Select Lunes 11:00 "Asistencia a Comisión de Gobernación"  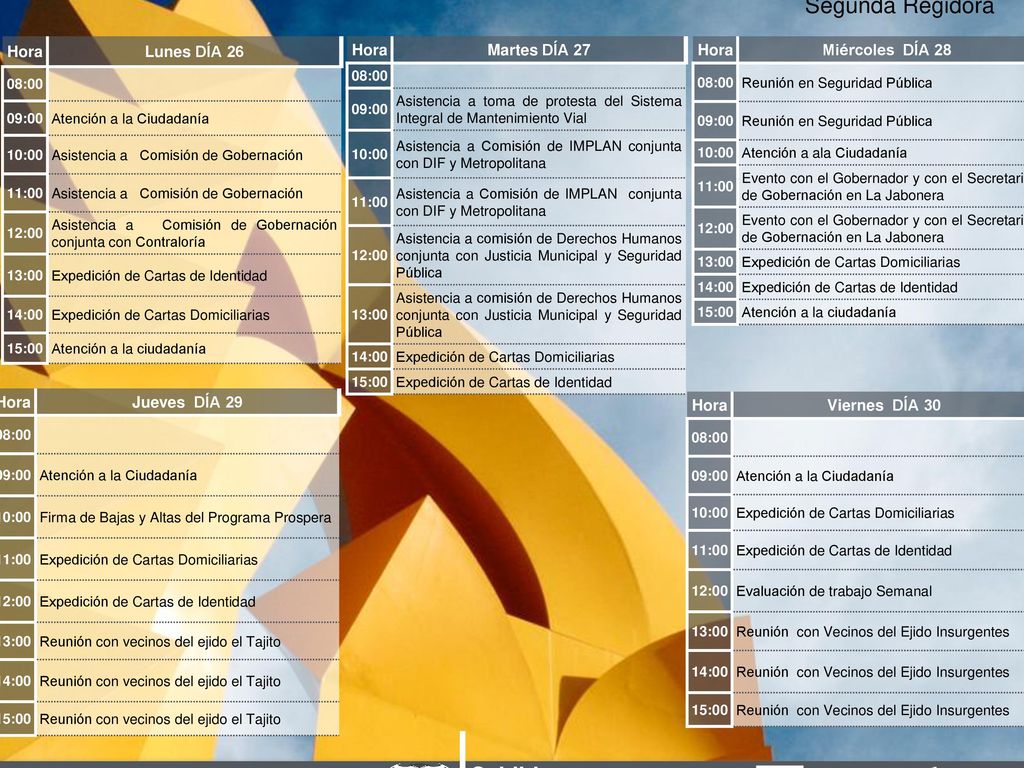(x=195, y=193)
